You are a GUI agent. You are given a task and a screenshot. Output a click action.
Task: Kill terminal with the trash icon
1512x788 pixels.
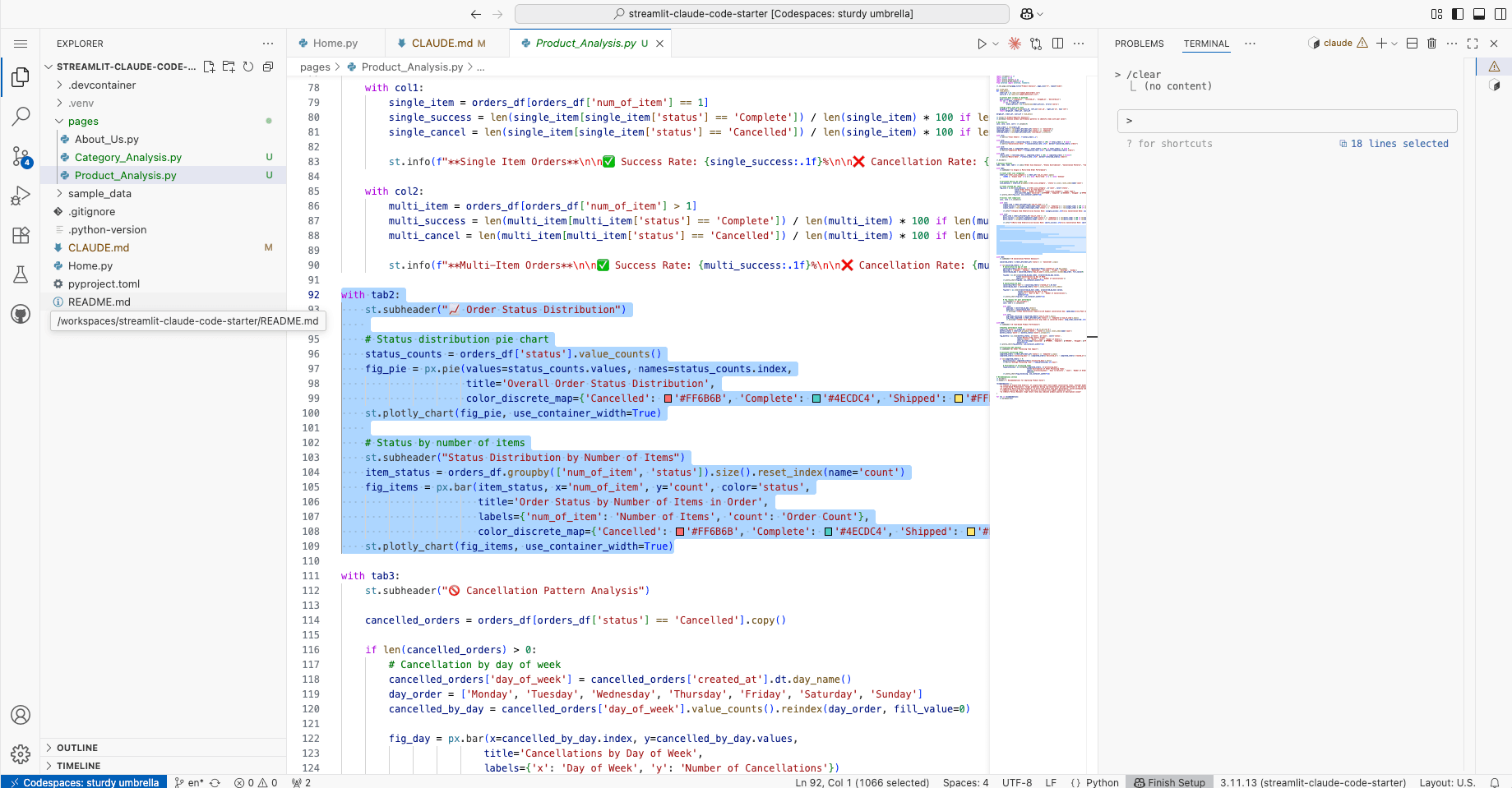pyautogui.click(x=1431, y=44)
